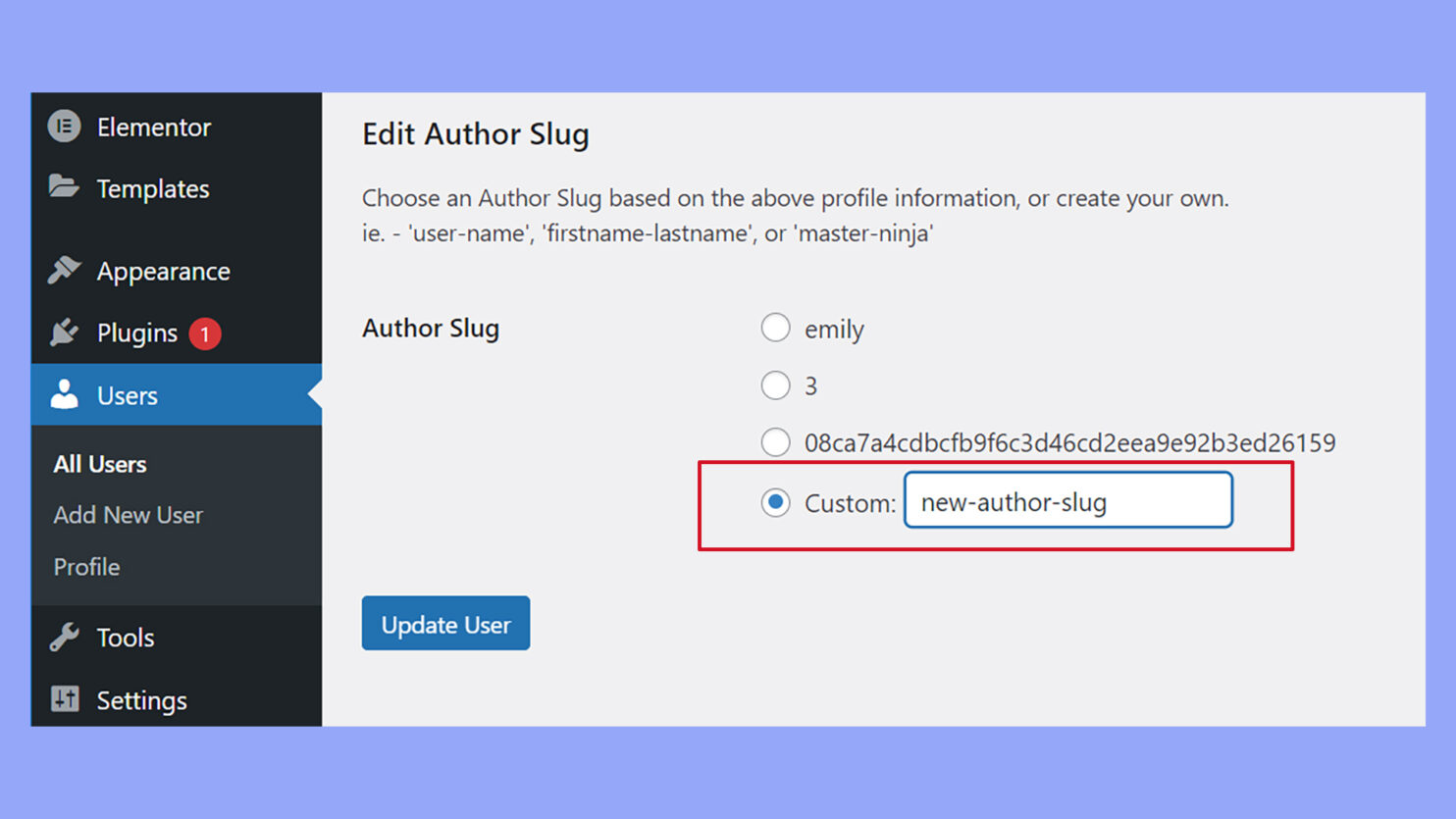Image resolution: width=1456 pixels, height=819 pixels.
Task: Click the Plugins plugin icon
Action: click(x=63, y=333)
